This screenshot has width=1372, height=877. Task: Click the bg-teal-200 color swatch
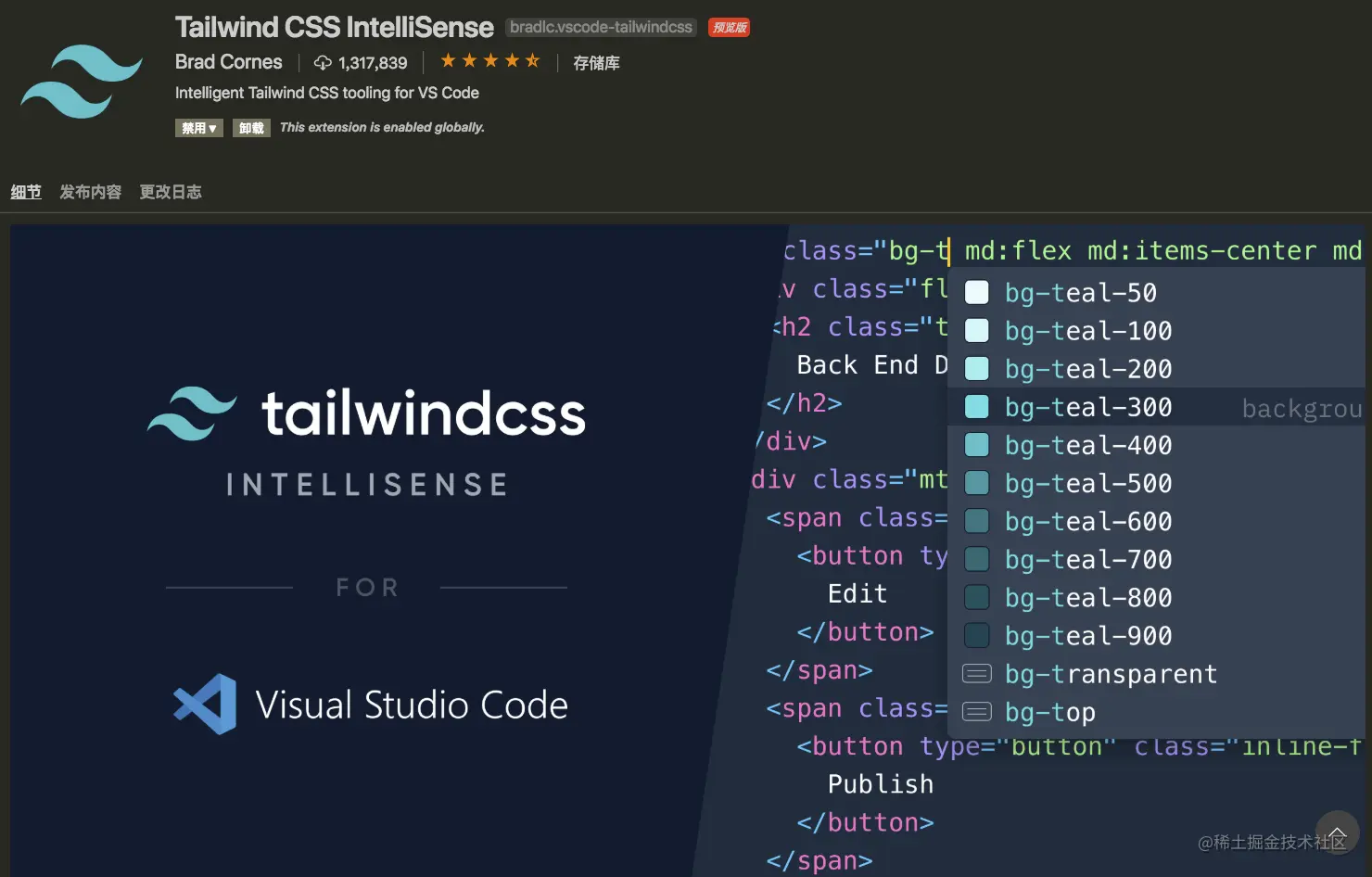coord(977,369)
